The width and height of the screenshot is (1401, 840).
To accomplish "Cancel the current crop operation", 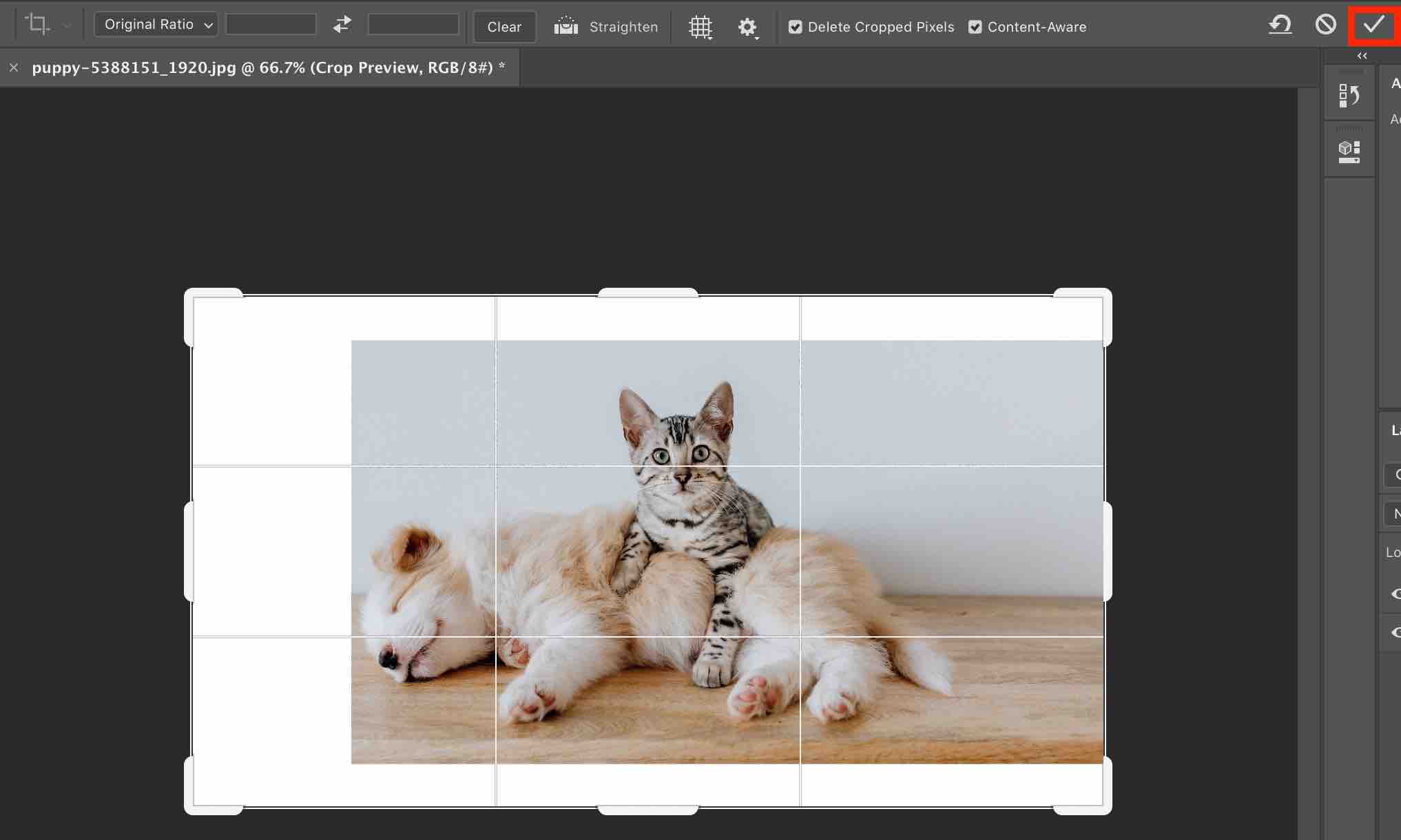I will click(x=1325, y=25).
